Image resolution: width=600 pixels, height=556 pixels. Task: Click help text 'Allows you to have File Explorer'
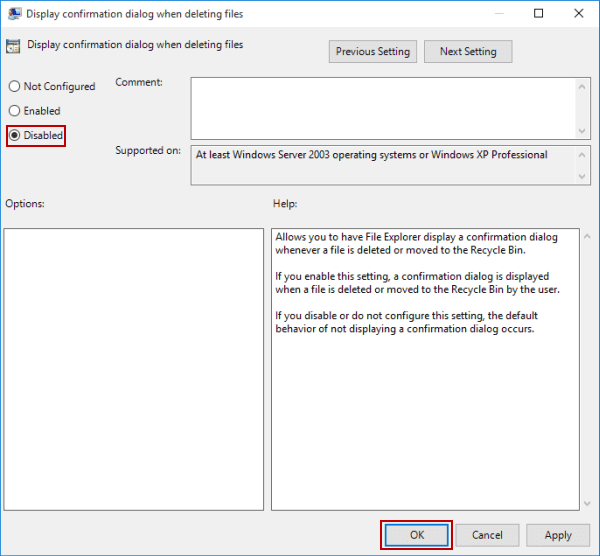tap(416, 243)
